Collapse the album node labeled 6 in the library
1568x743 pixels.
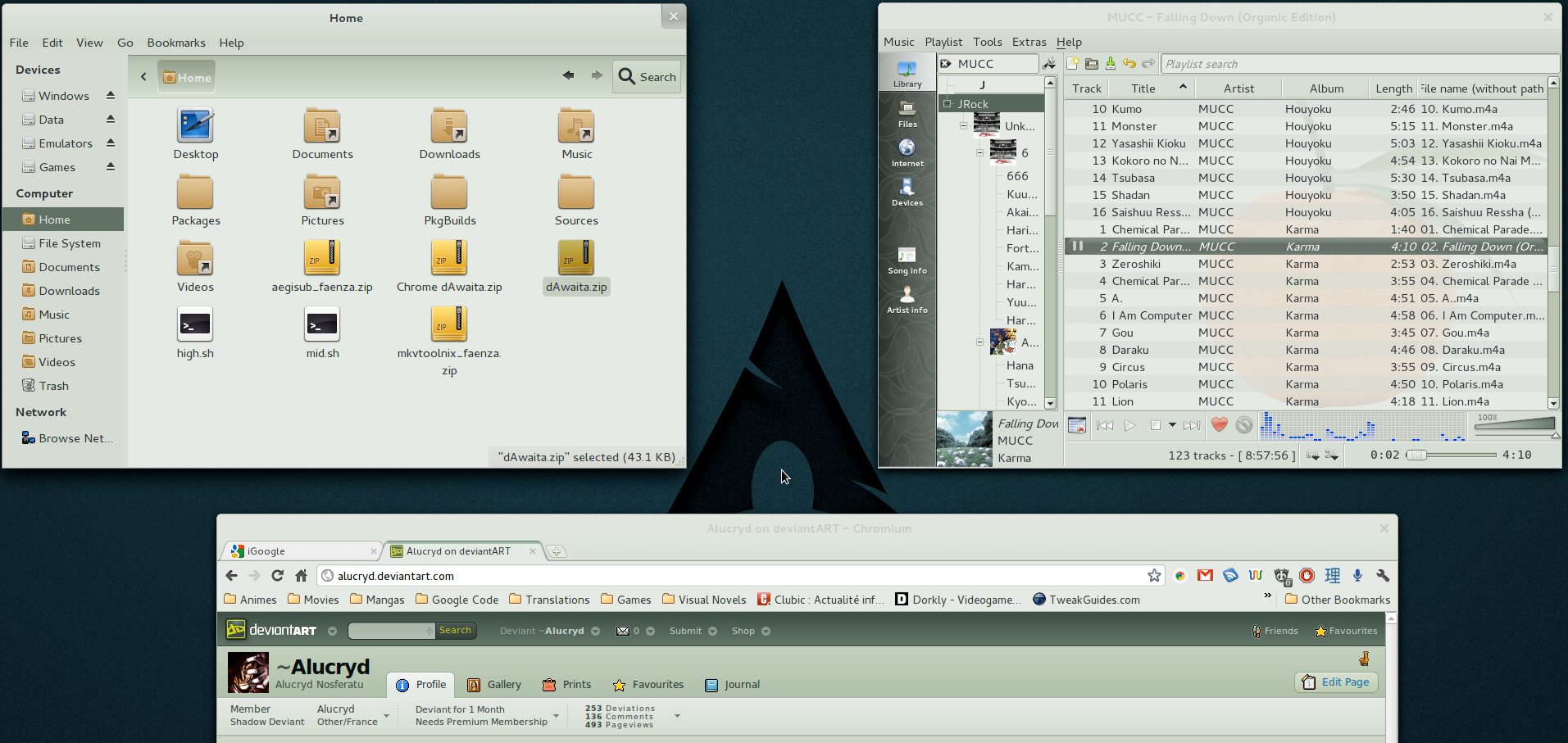[x=979, y=153]
